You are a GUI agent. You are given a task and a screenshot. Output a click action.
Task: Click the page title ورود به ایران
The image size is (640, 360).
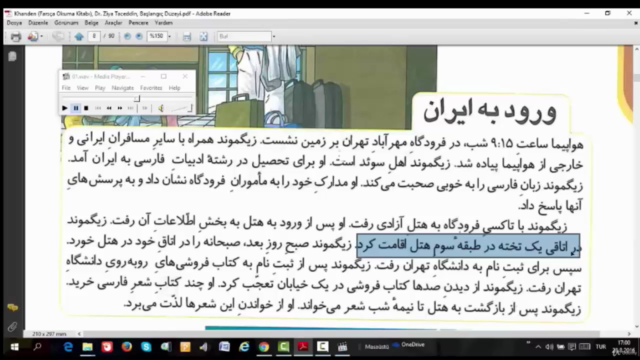(490, 111)
